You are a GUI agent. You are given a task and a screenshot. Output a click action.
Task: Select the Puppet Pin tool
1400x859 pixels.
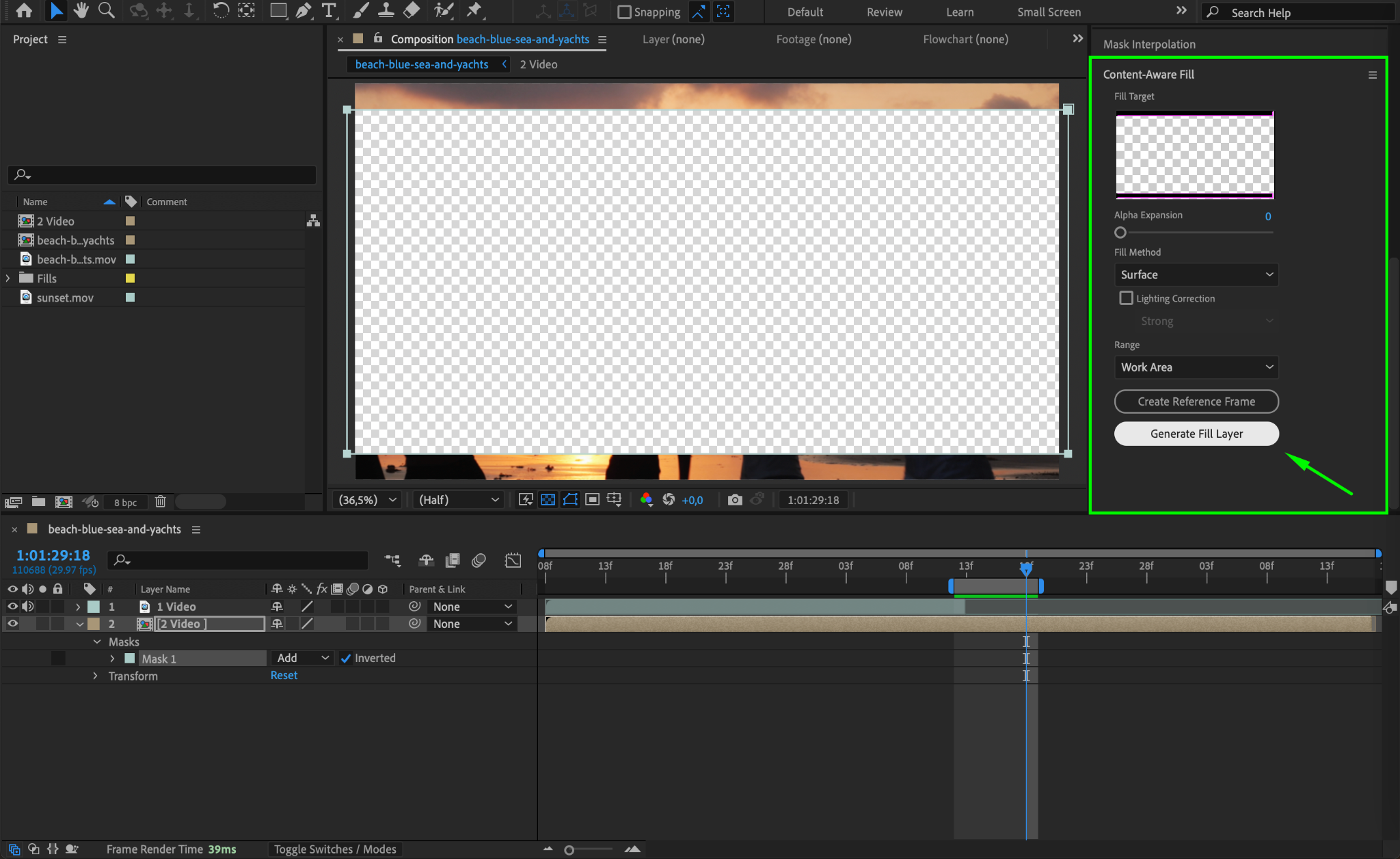474,11
